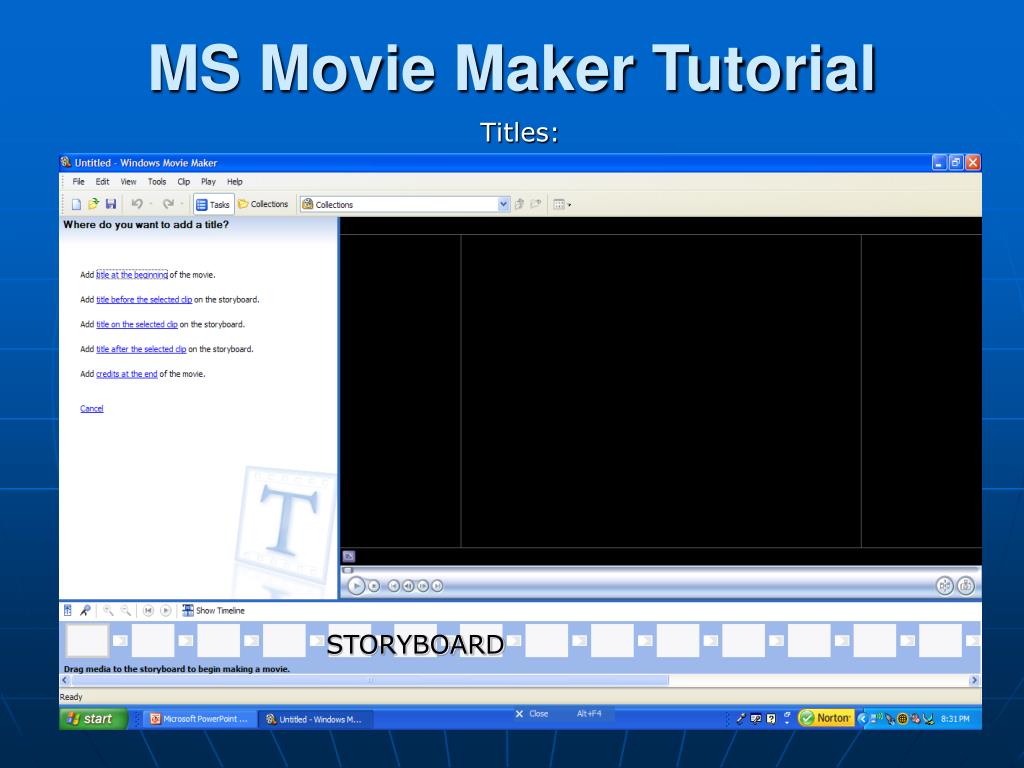Open the Clip menu
The image size is (1024, 768).
[184, 182]
